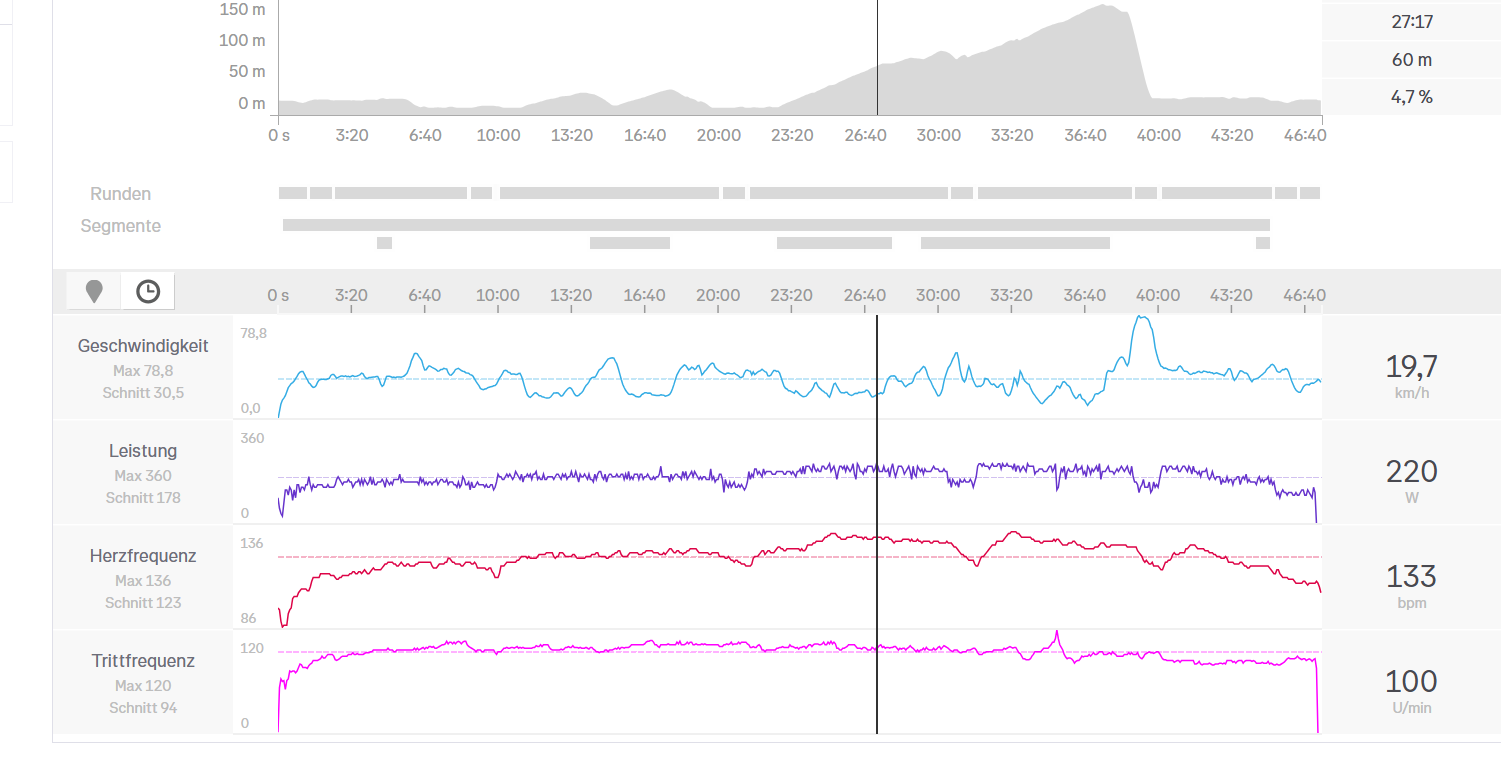Select the segment bar spanning 23:20 to 27:30
The image size is (1501, 763).
pyautogui.click(x=834, y=243)
